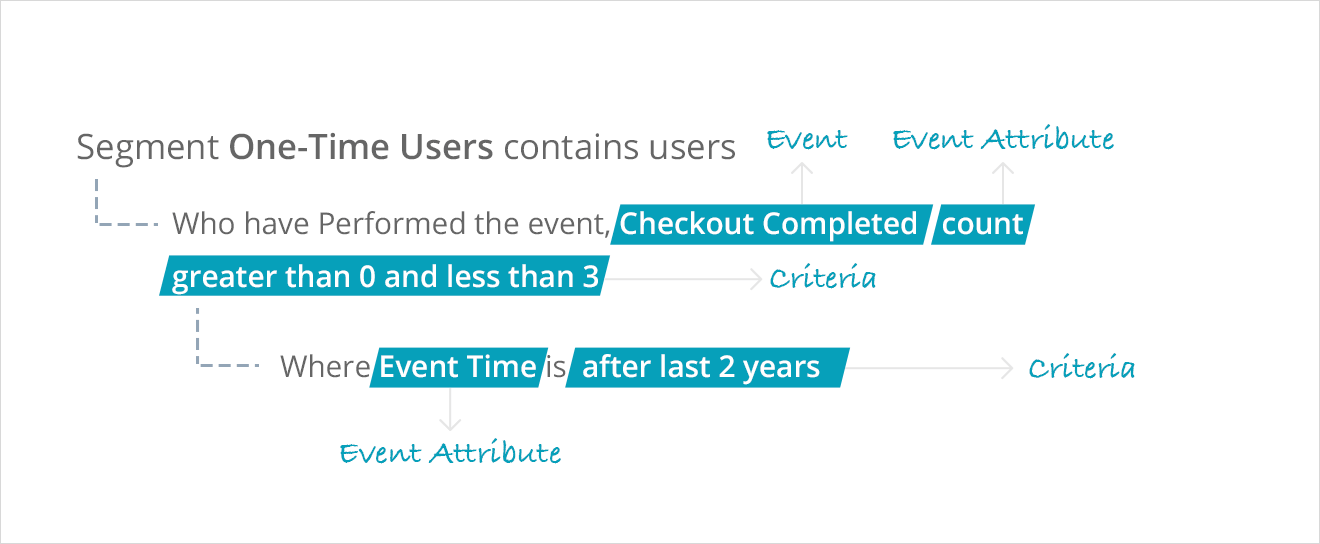Click the "Criteria" label beside "after last 2 years"
The width and height of the screenshot is (1320, 544).
click(x=1081, y=369)
